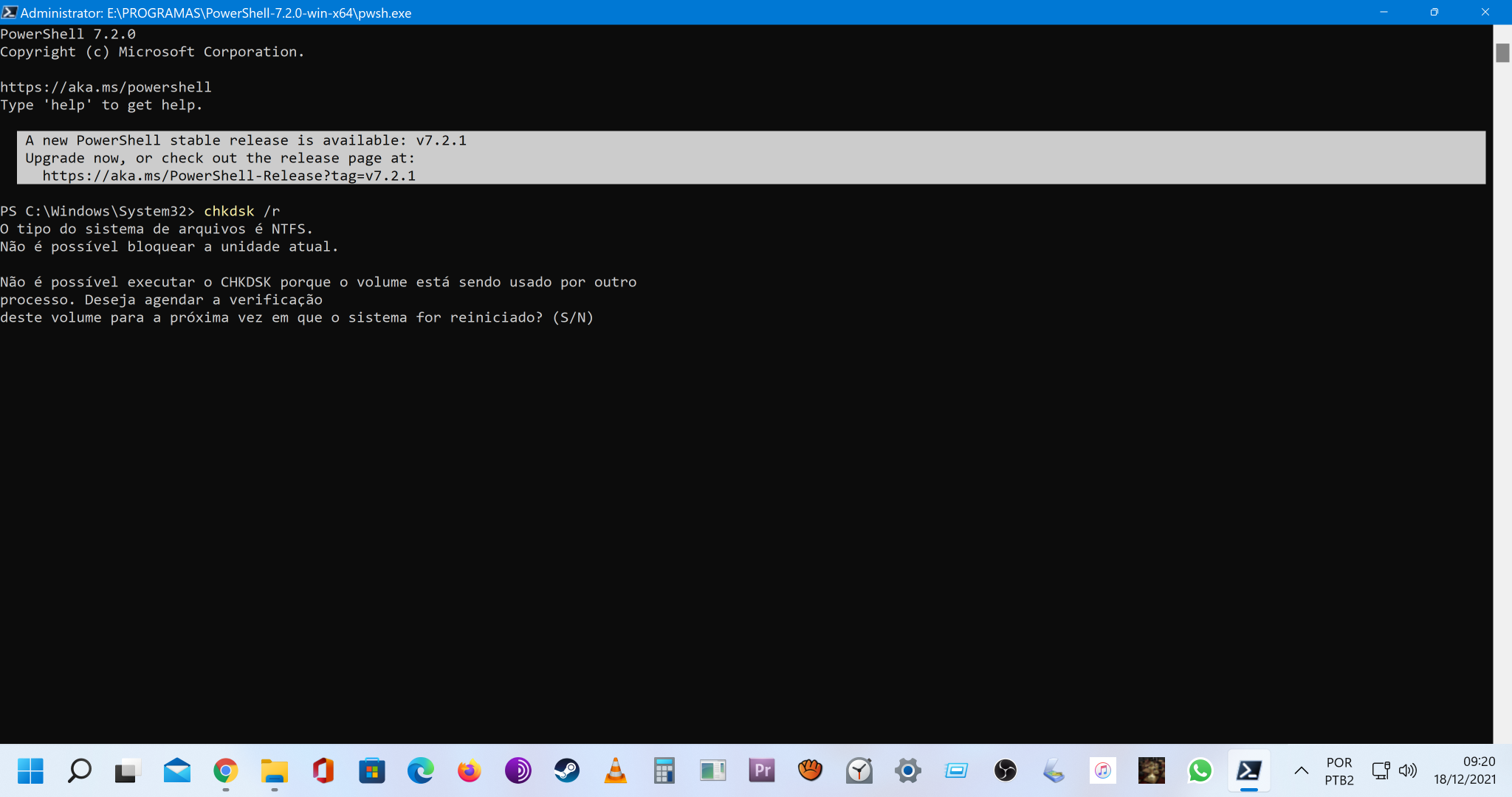The image size is (1512, 797).
Task: Click 'PS C:\Windows\System32>' prompt
Action: click(97, 211)
